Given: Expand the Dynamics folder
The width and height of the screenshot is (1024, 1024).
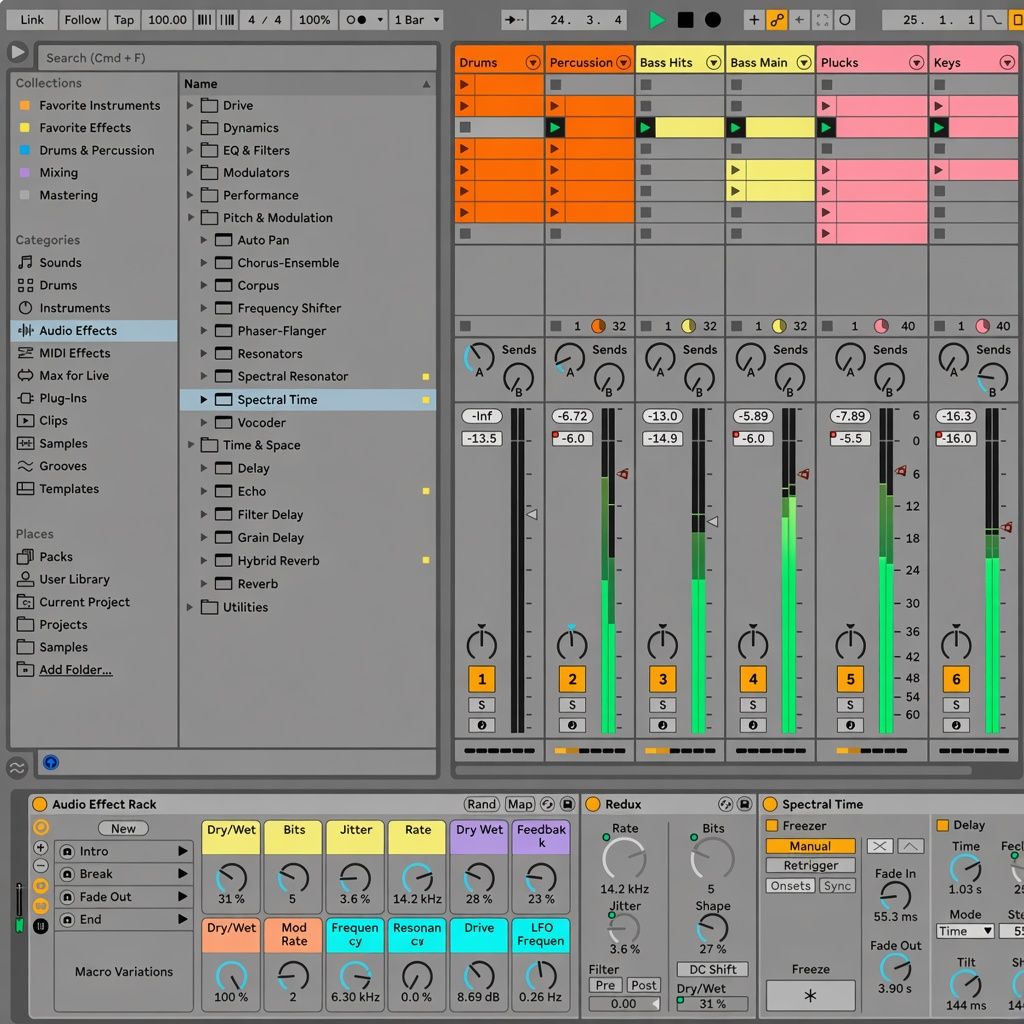Looking at the screenshot, I should click(x=190, y=128).
